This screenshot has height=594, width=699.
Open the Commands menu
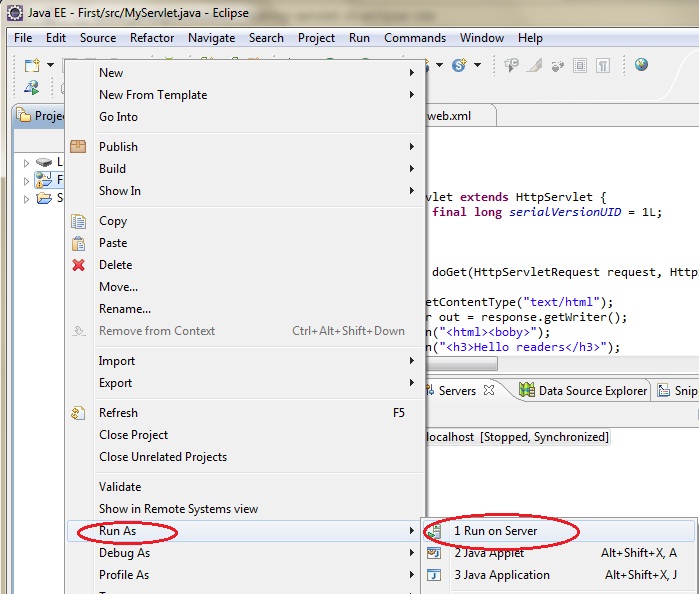[x=415, y=38]
